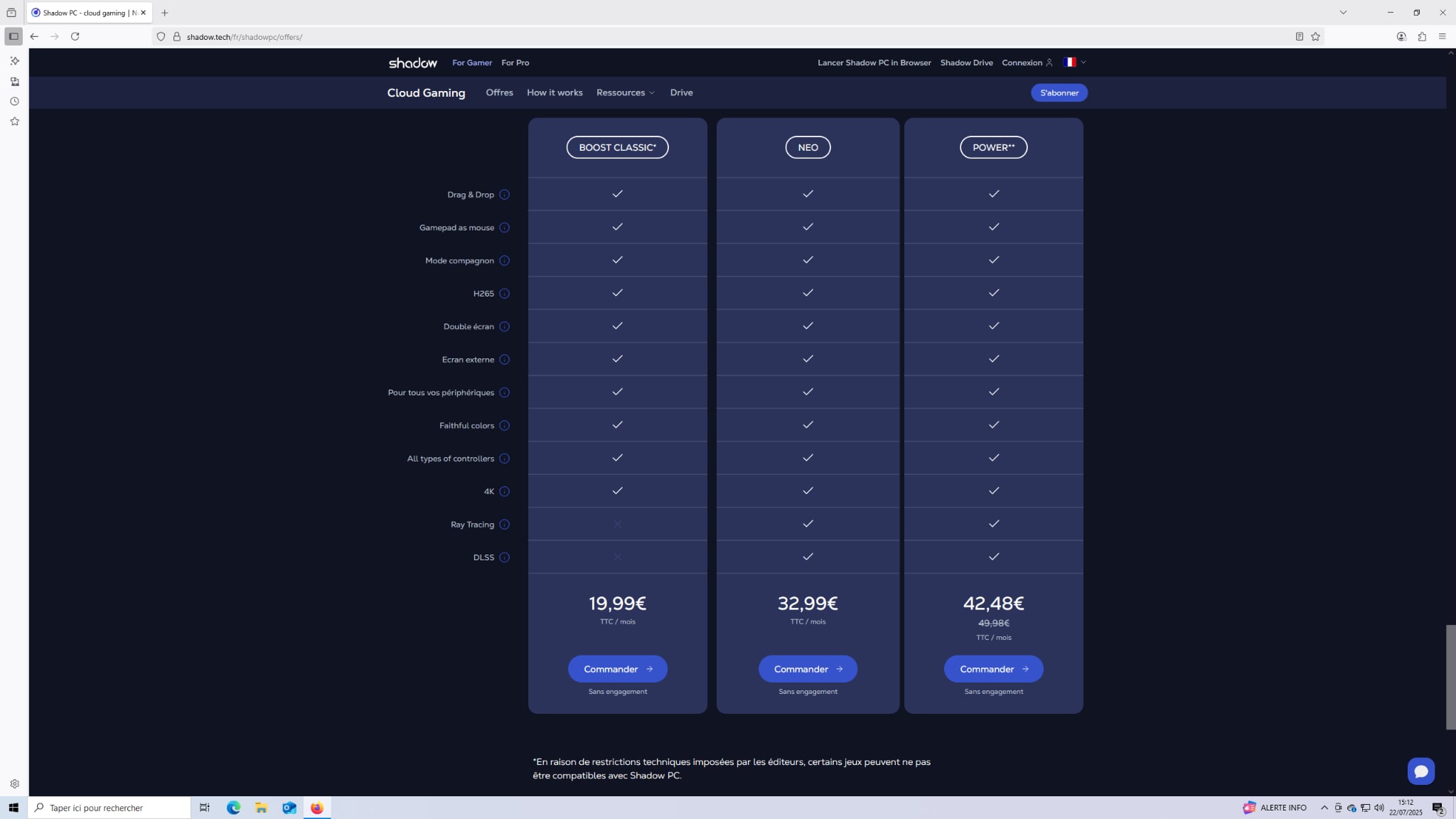Open the Shadow Drive link
1456x819 pixels.
[966, 63]
